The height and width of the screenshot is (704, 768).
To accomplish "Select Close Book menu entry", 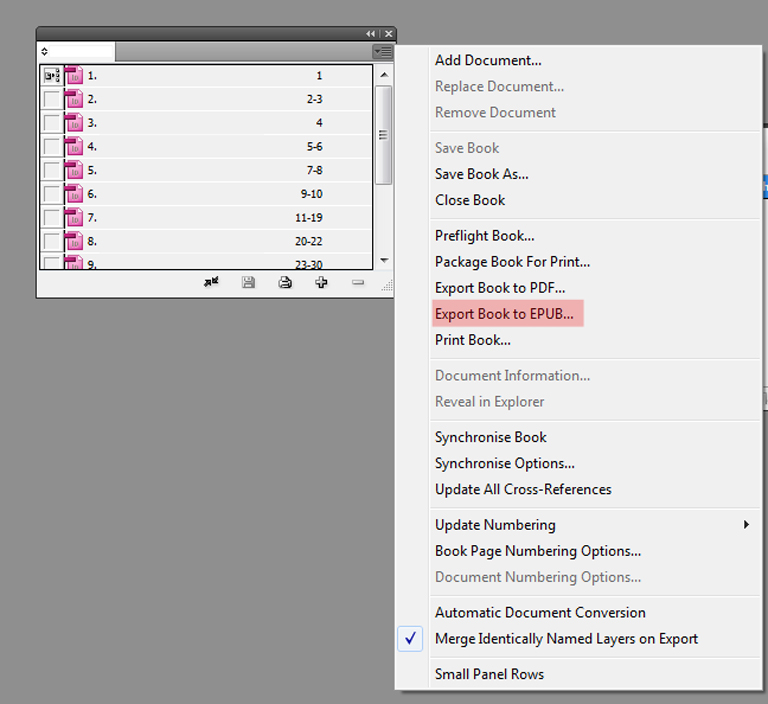I will coord(470,200).
